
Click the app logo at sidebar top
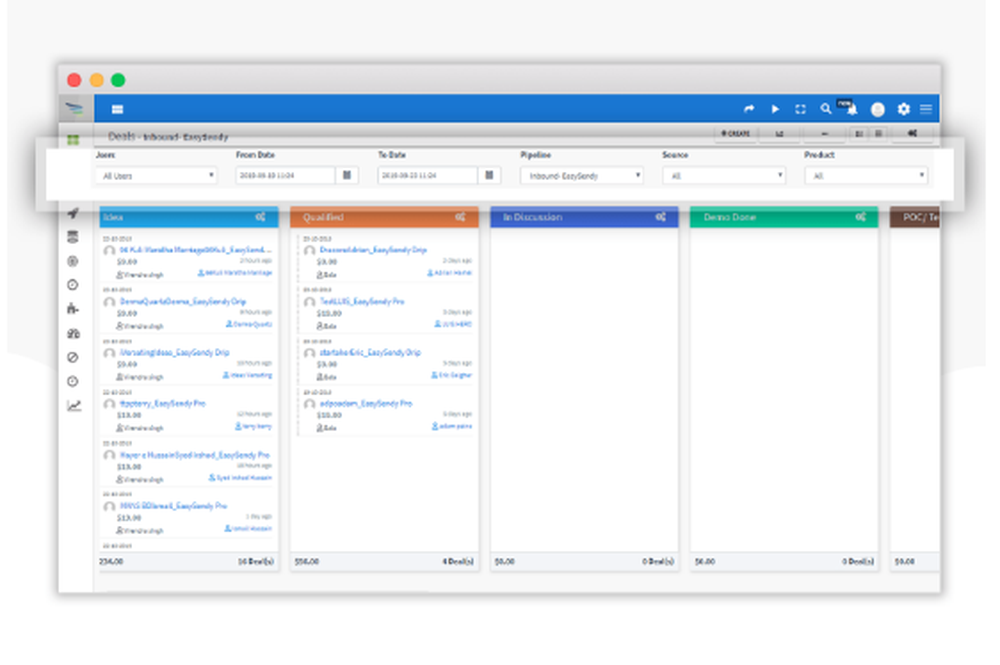[x=74, y=108]
